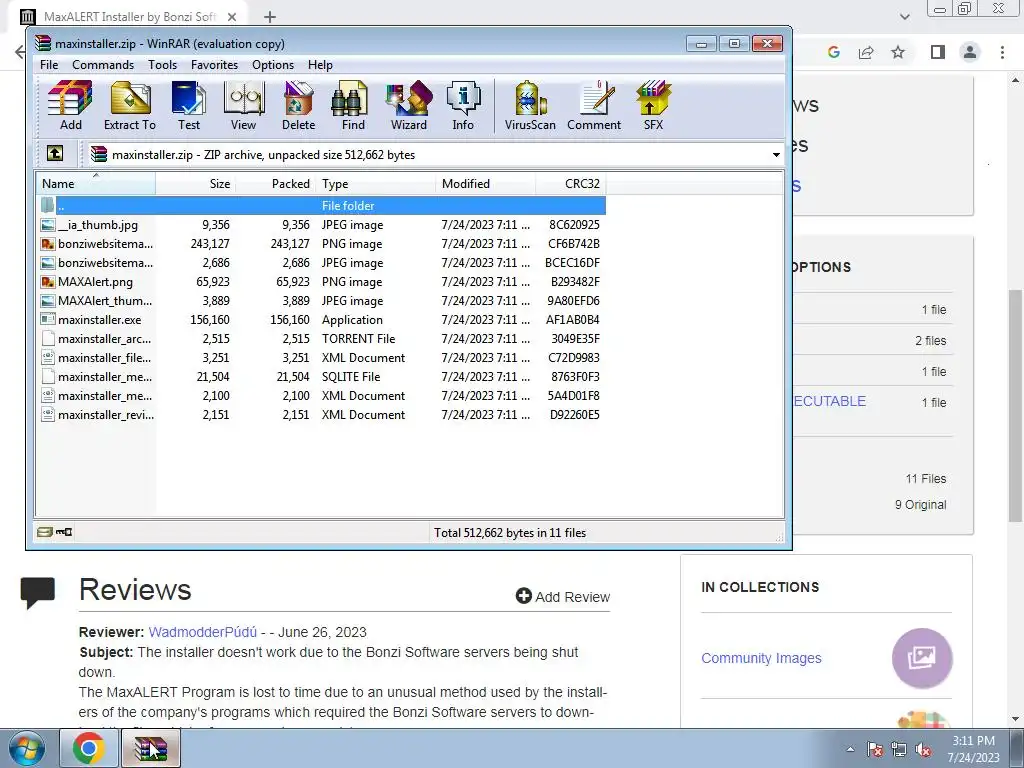Open the Comment tool
The height and width of the screenshot is (768, 1024).
[x=594, y=106]
